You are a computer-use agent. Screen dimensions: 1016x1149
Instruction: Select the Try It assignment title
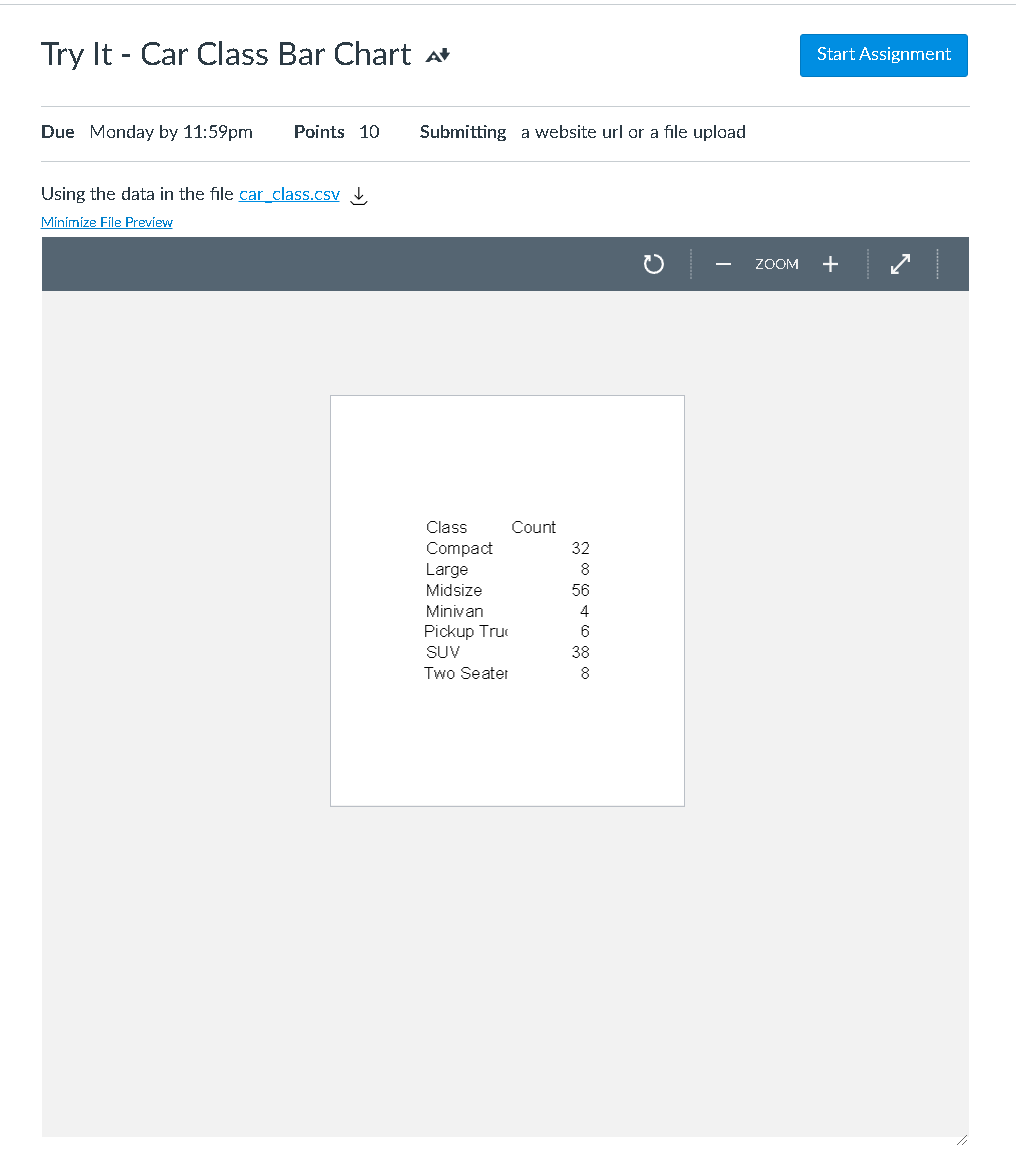[x=225, y=54]
